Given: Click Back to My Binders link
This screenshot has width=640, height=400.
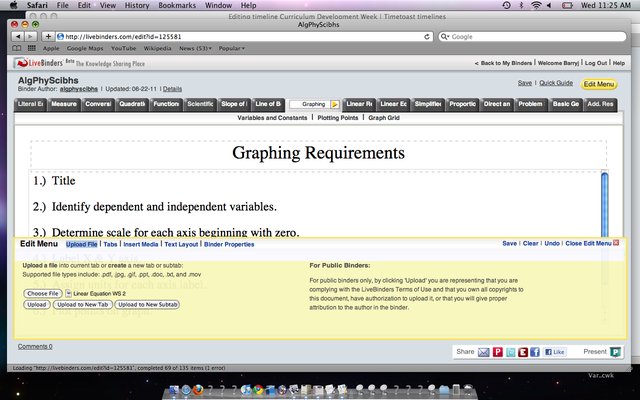Looking at the screenshot, I should pos(506,63).
